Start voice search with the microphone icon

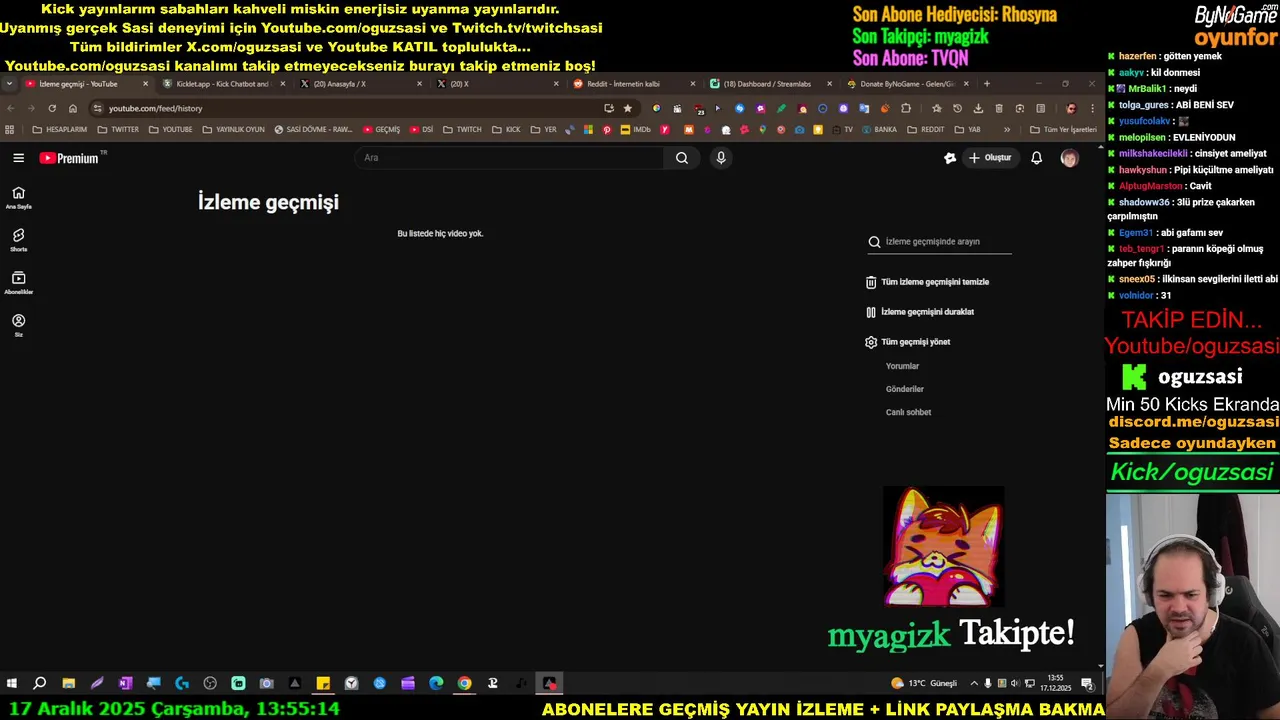(721, 158)
